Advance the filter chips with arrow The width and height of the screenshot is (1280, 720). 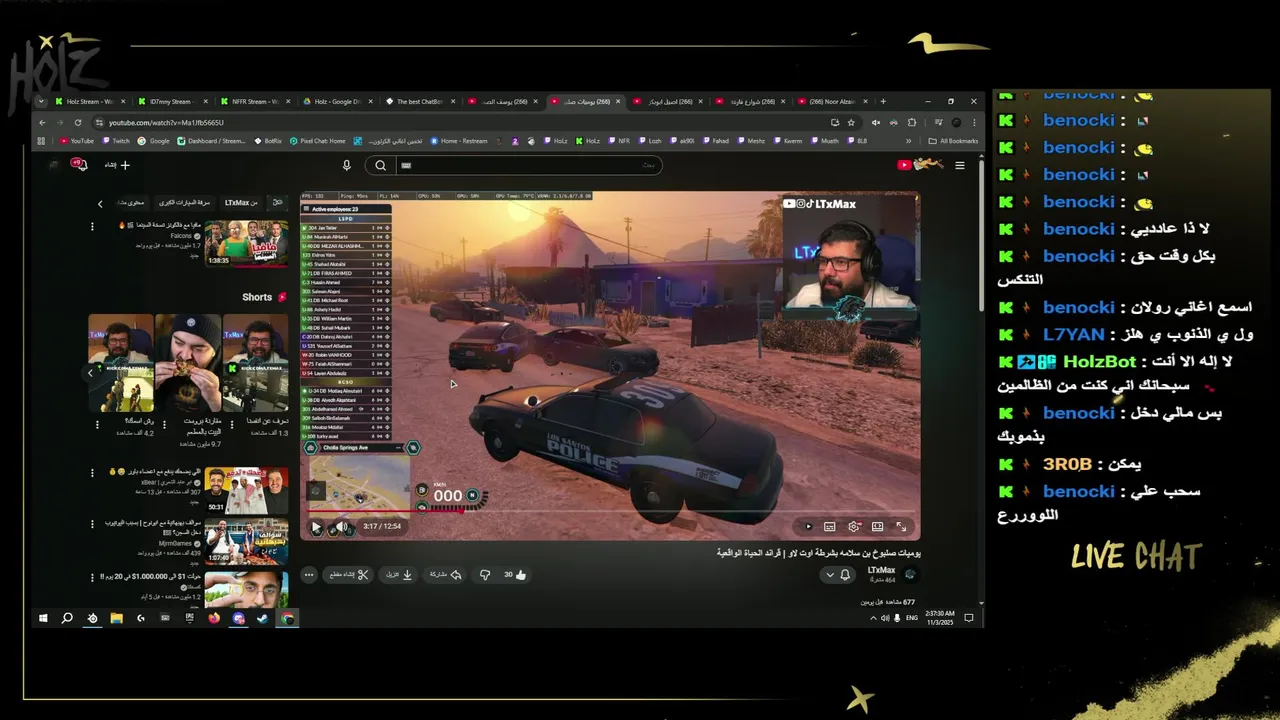point(100,204)
